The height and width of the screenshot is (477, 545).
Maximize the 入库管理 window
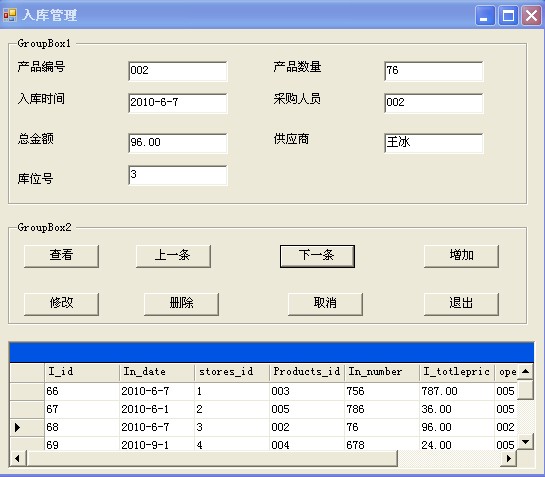508,15
